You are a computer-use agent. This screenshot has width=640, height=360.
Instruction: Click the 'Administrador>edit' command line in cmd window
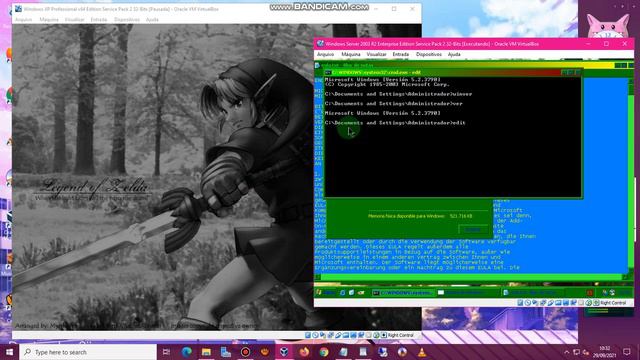[x=395, y=122]
